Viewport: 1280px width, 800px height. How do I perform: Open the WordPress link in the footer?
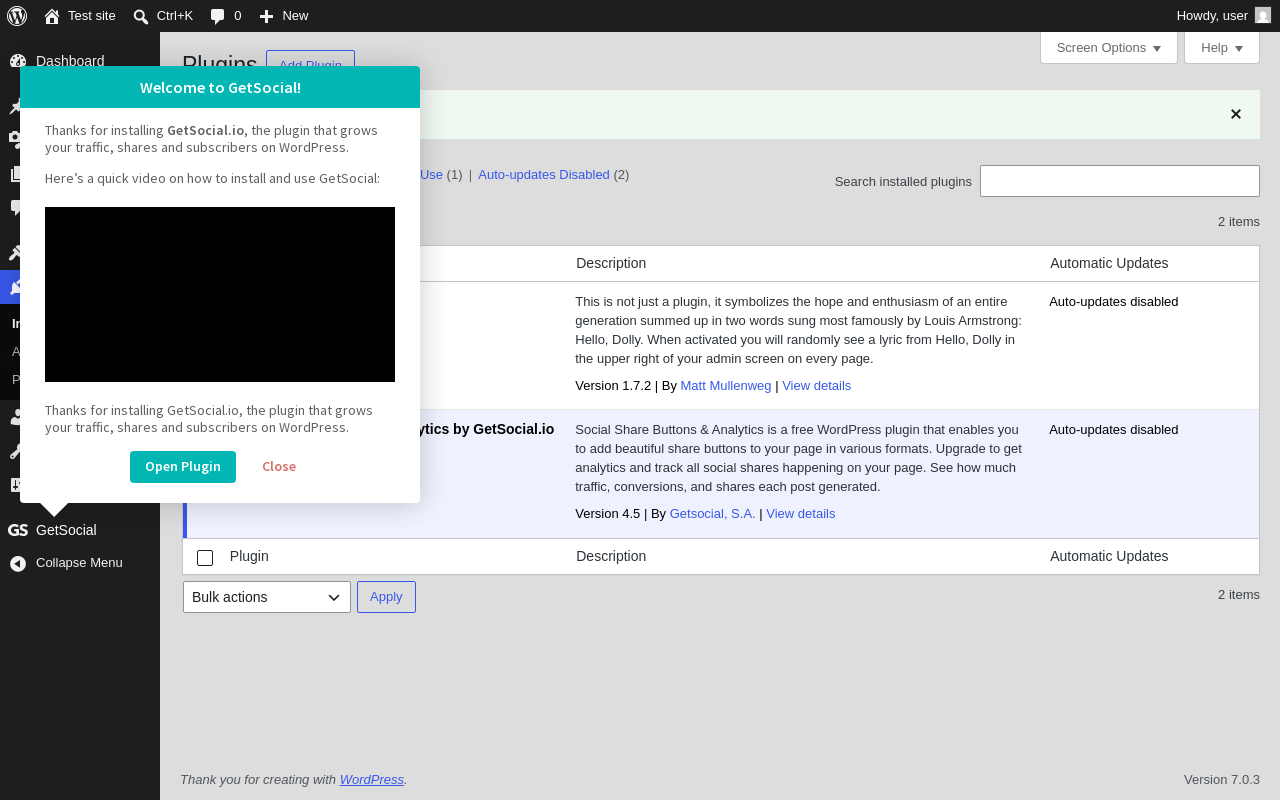(x=372, y=780)
